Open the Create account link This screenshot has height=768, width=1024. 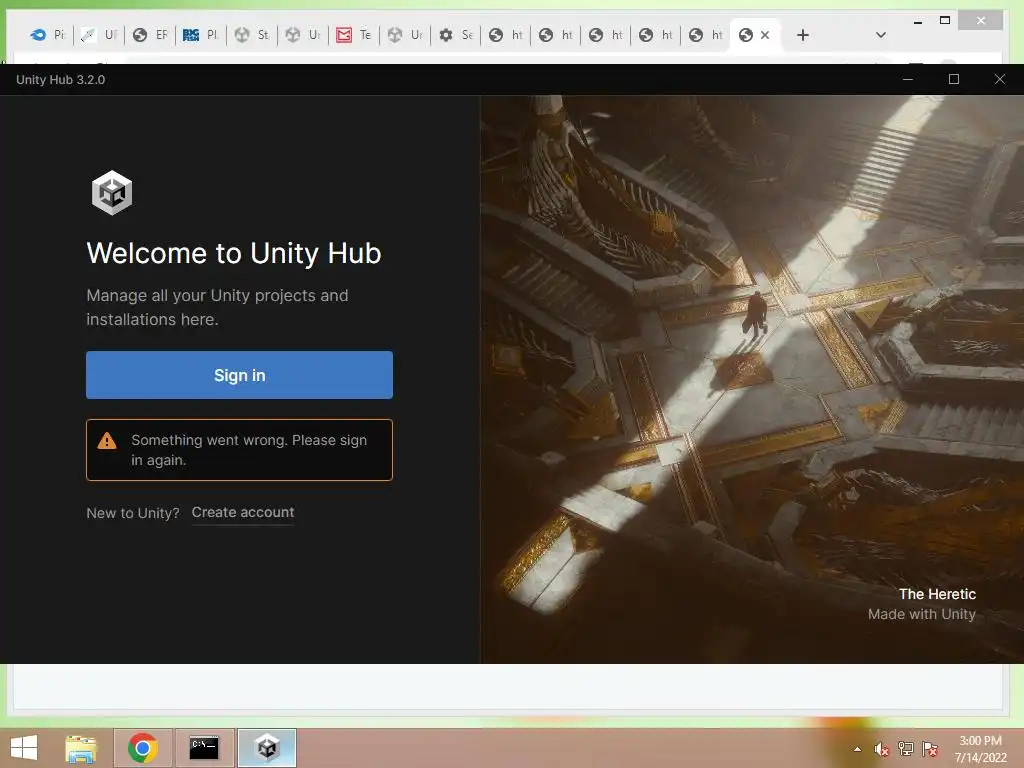(x=243, y=513)
